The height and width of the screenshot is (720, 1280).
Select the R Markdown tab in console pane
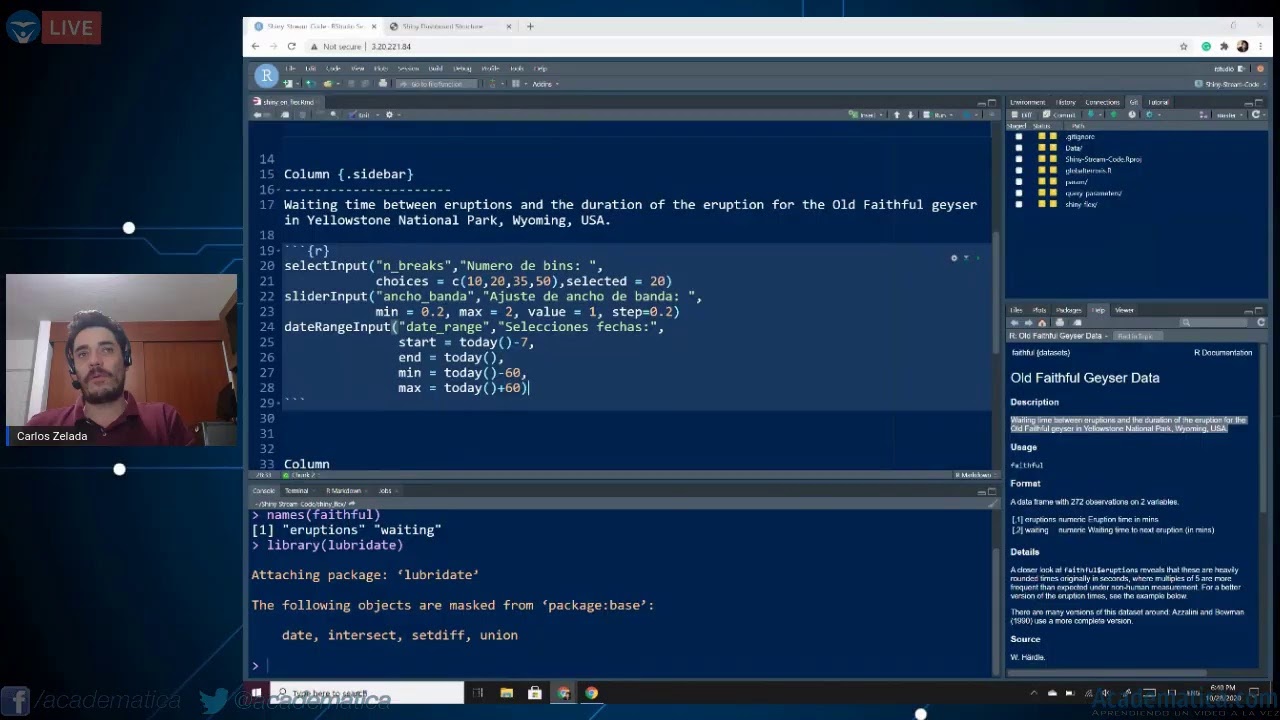(343, 491)
